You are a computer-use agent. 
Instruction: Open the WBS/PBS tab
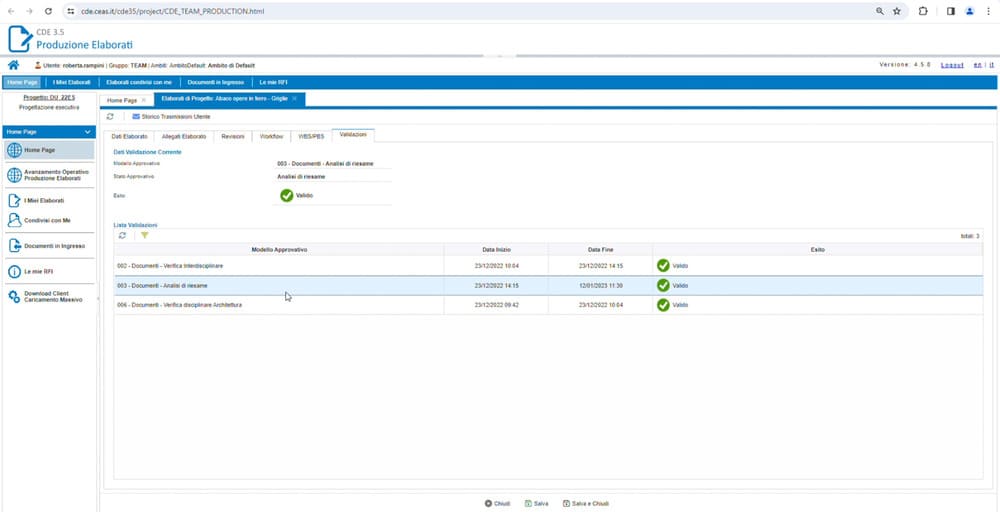[311, 136]
